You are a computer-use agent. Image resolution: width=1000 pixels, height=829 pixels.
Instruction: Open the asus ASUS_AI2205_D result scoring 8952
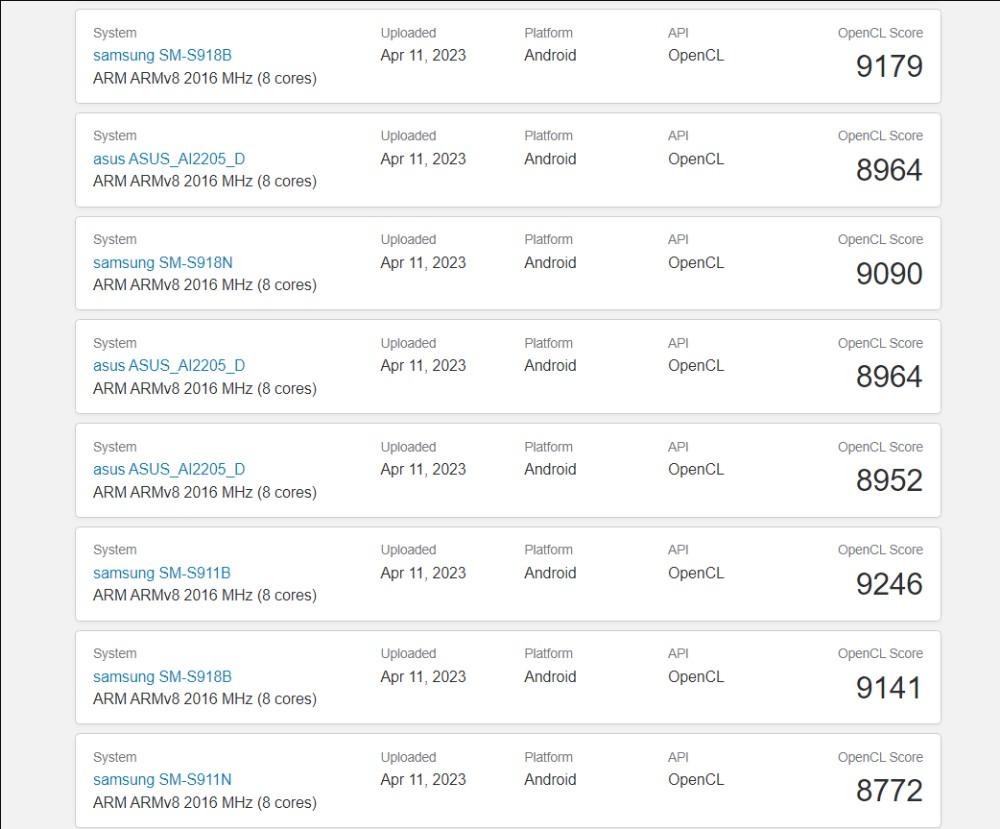coord(168,469)
